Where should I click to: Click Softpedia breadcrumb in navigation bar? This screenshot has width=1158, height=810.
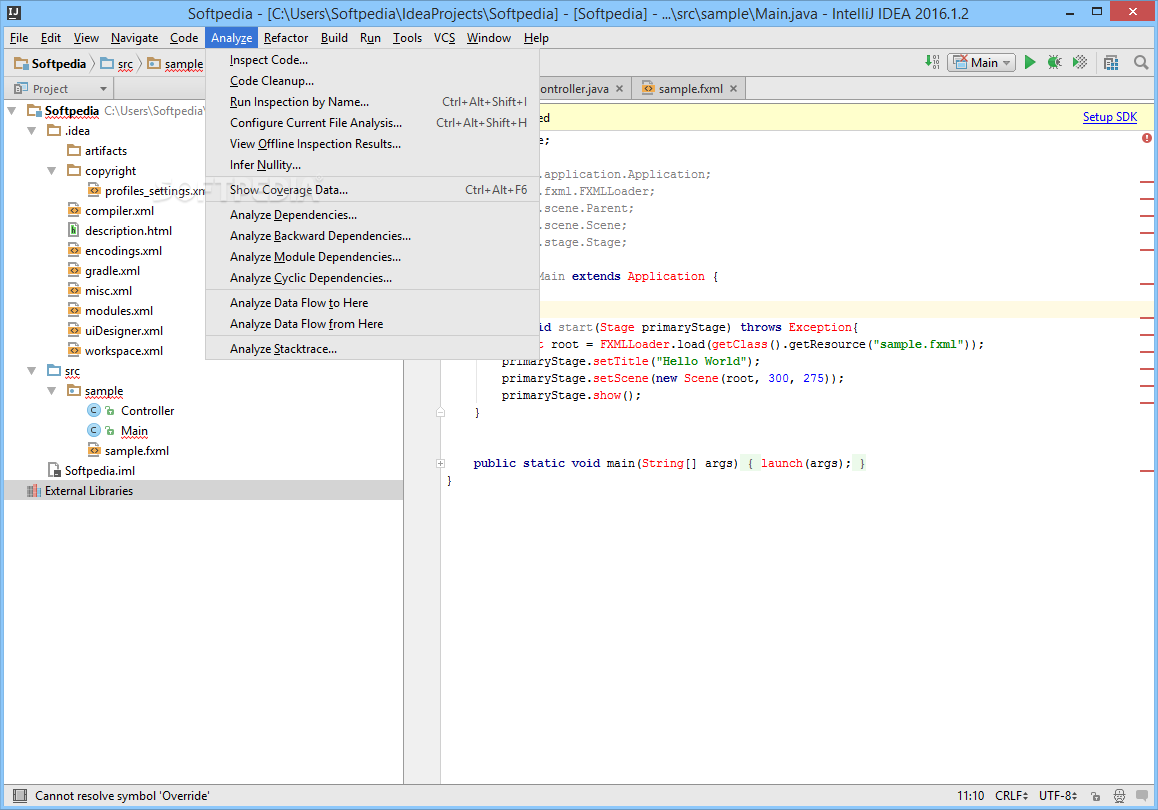pos(50,64)
